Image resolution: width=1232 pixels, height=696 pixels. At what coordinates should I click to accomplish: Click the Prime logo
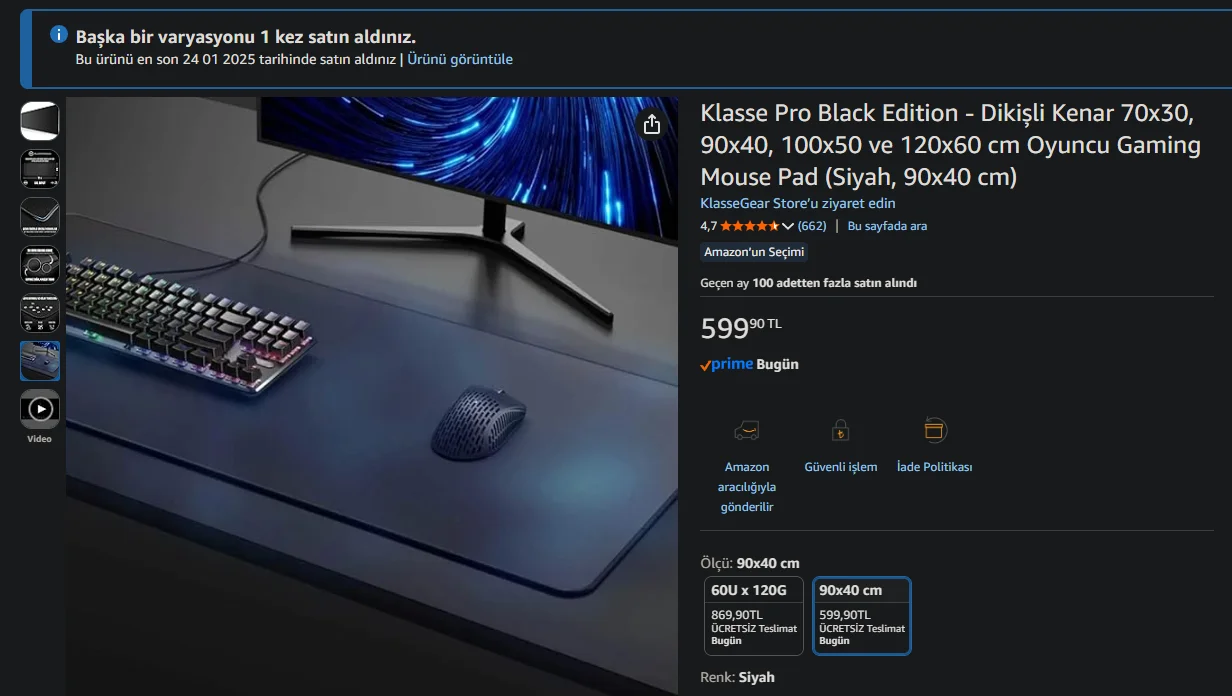click(726, 364)
